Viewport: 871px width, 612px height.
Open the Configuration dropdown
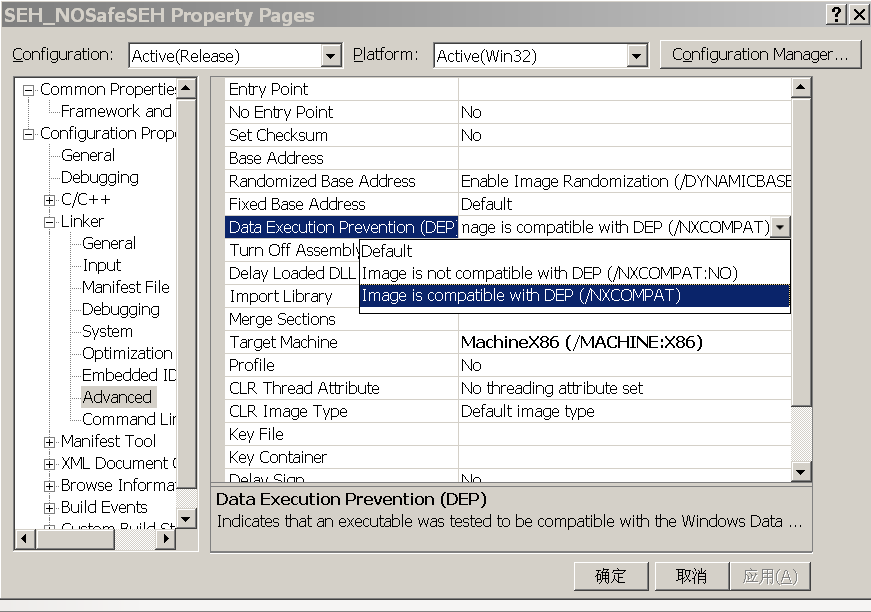click(331, 56)
